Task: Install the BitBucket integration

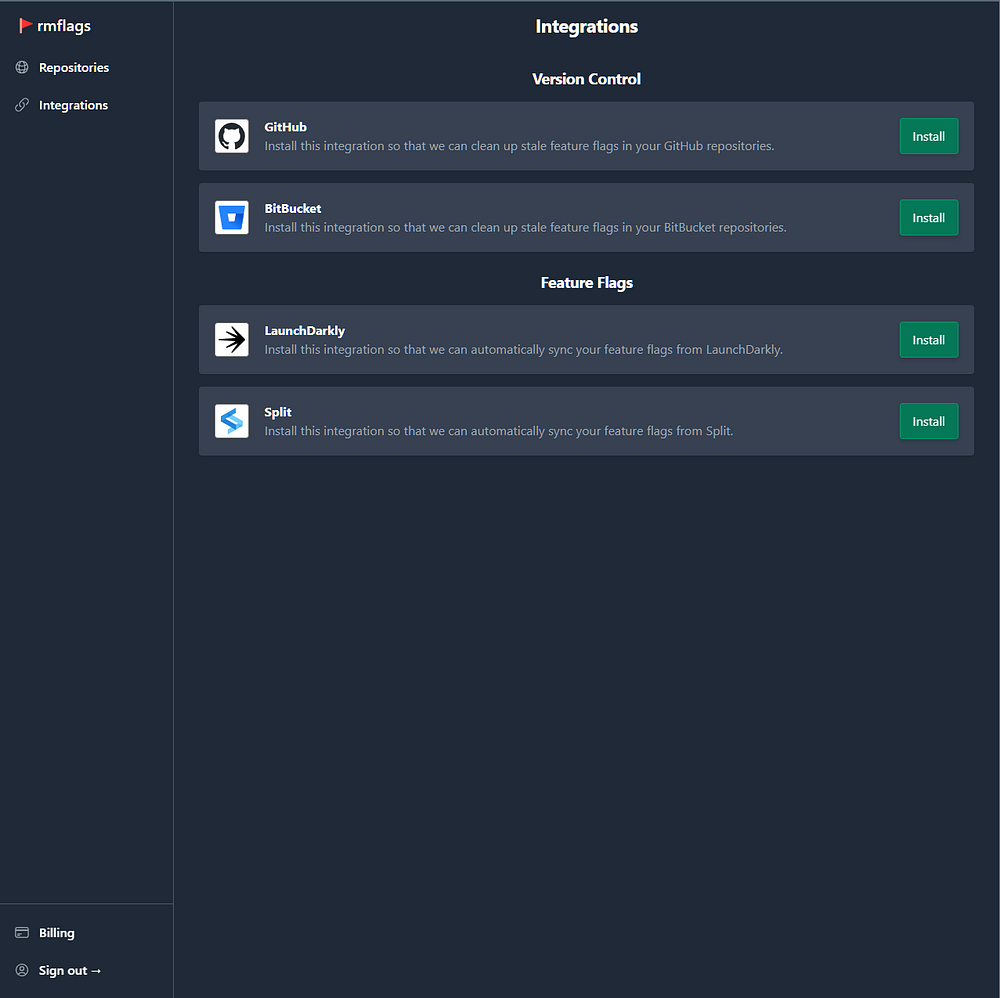Action: tap(929, 218)
